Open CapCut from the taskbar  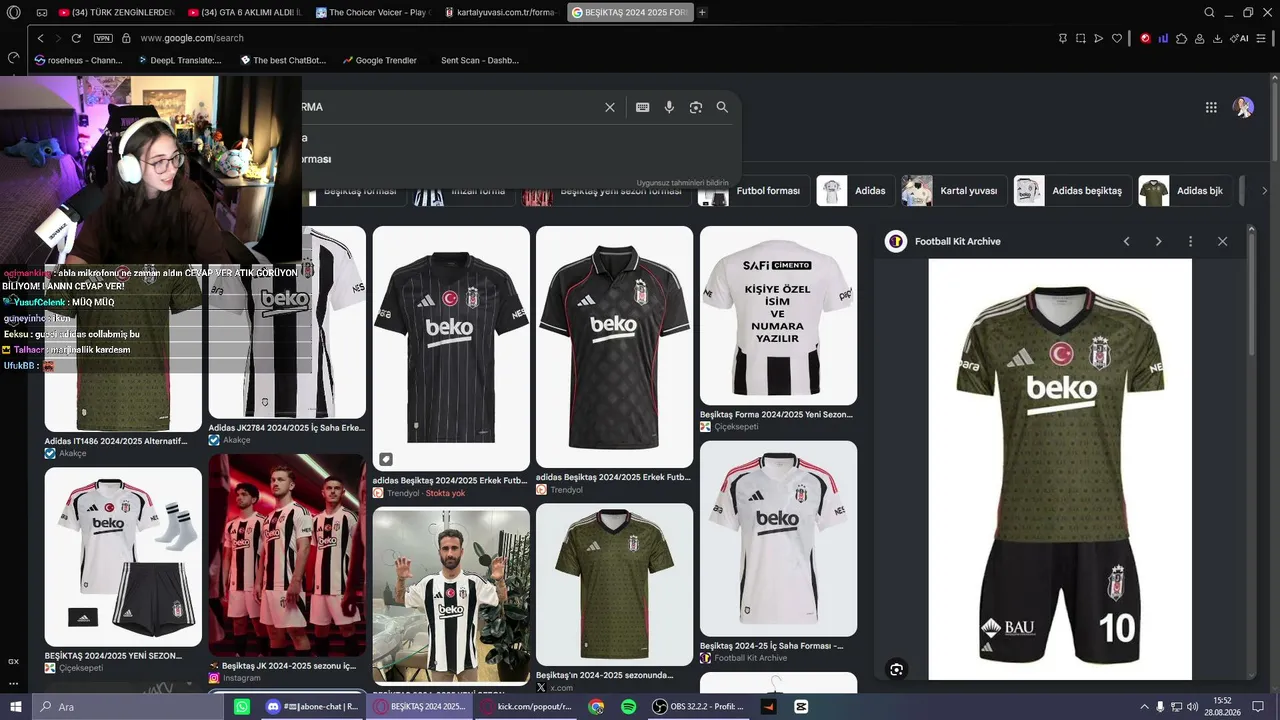(801, 707)
